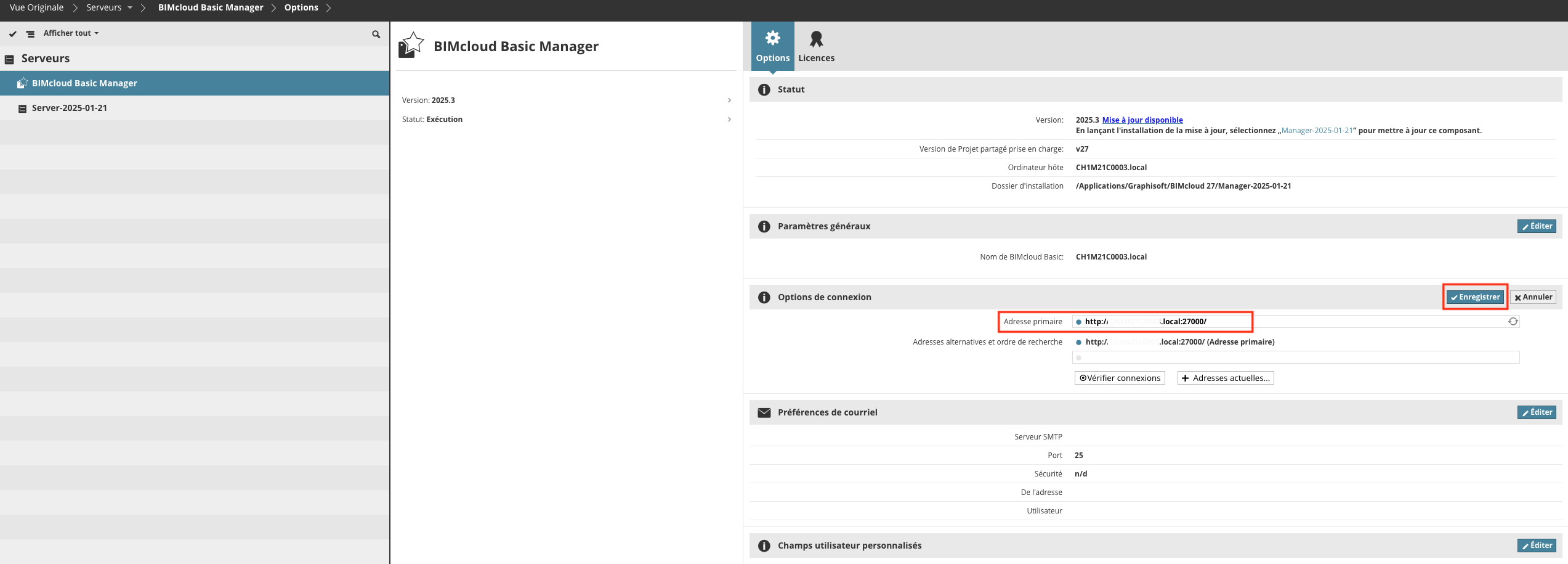Click the Enregistrer button

pyautogui.click(x=1475, y=297)
